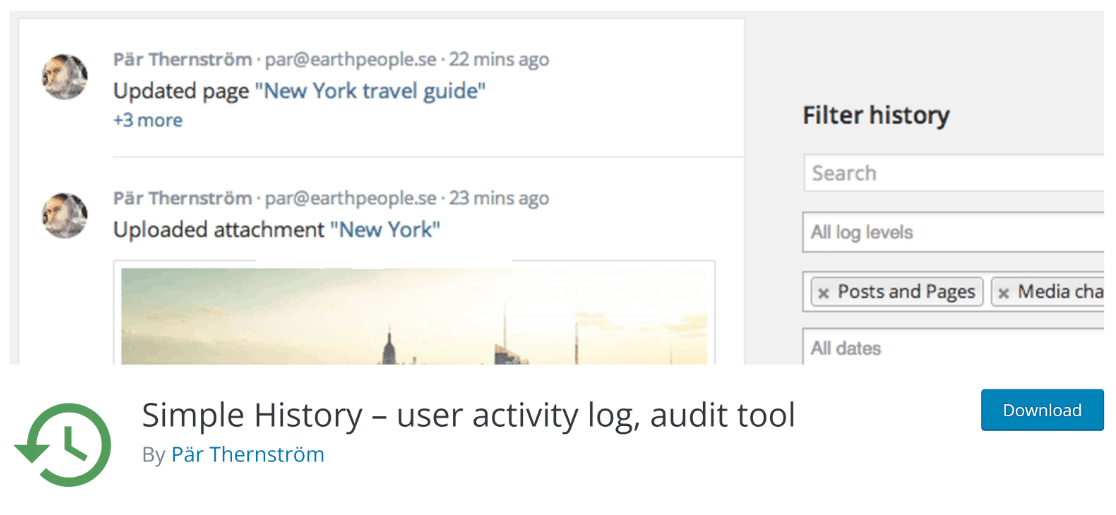Click the Simple History plugin title
The image size is (1116, 515).
468,415
